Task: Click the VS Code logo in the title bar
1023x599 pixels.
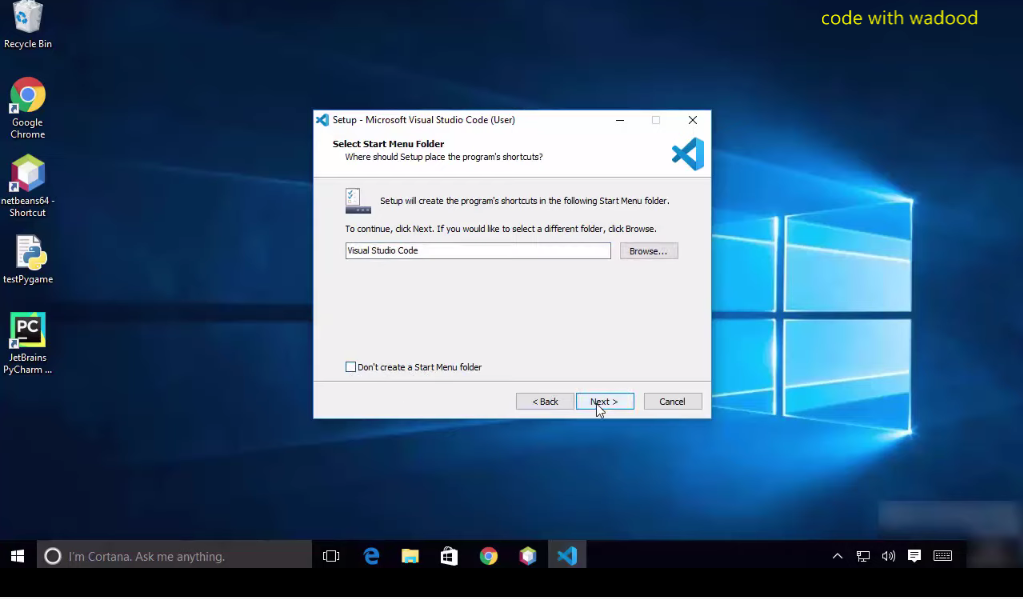Action: (322, 119)
